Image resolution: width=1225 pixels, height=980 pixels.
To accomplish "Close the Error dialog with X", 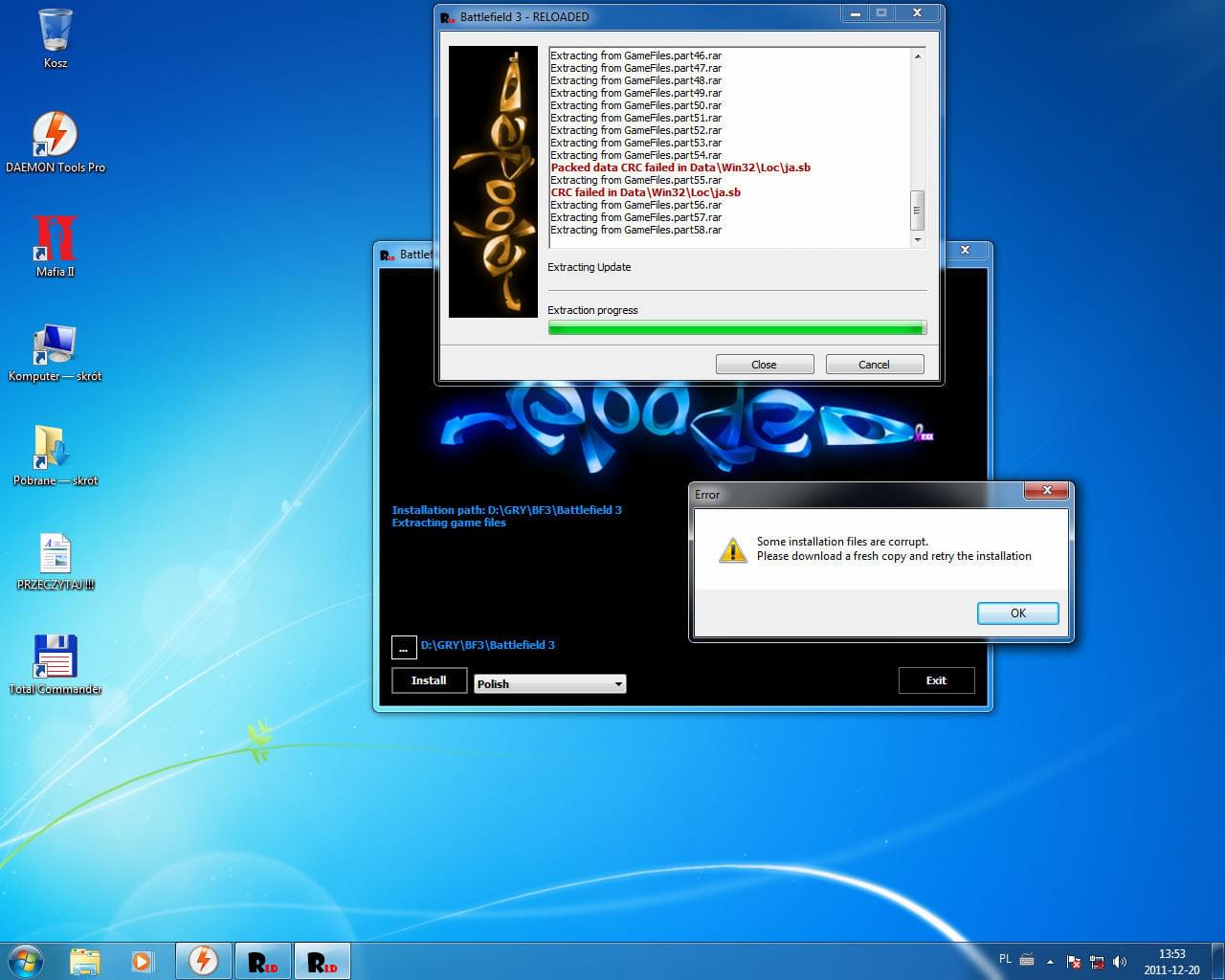I will click(1047, 490).
